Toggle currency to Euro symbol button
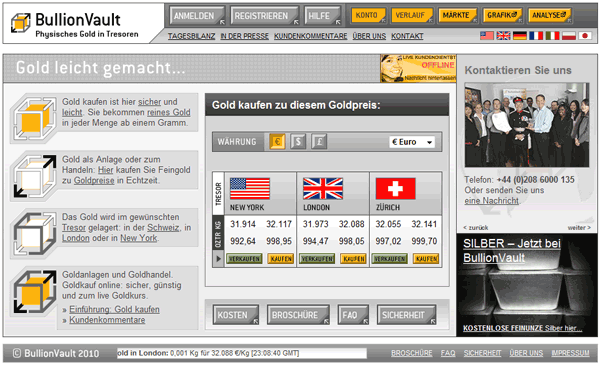The height and width of the screenshot is (366, 600). tap(277, 142)
